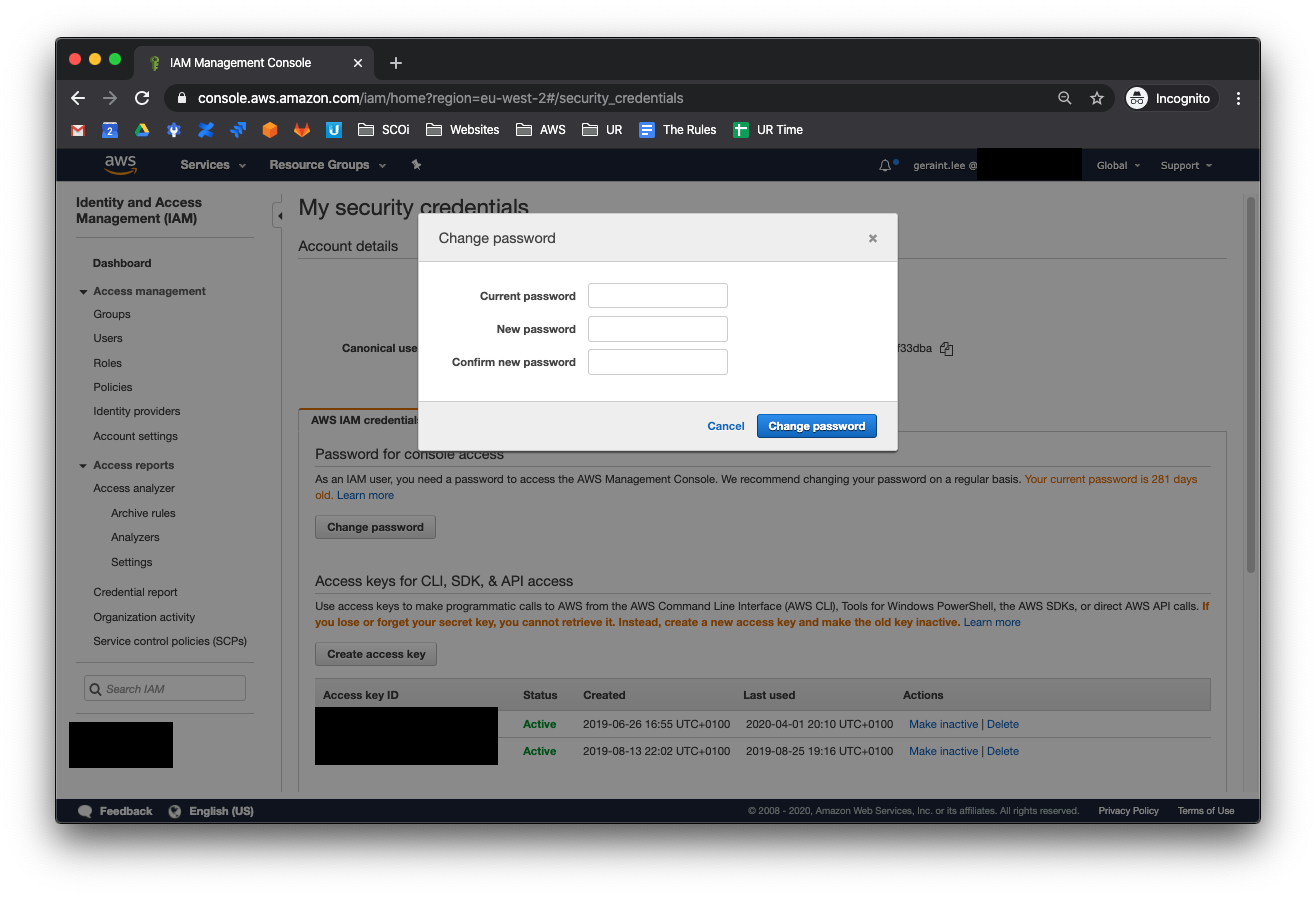
Task: Bookmark page using the star icon
Action: coord(1096,98)
